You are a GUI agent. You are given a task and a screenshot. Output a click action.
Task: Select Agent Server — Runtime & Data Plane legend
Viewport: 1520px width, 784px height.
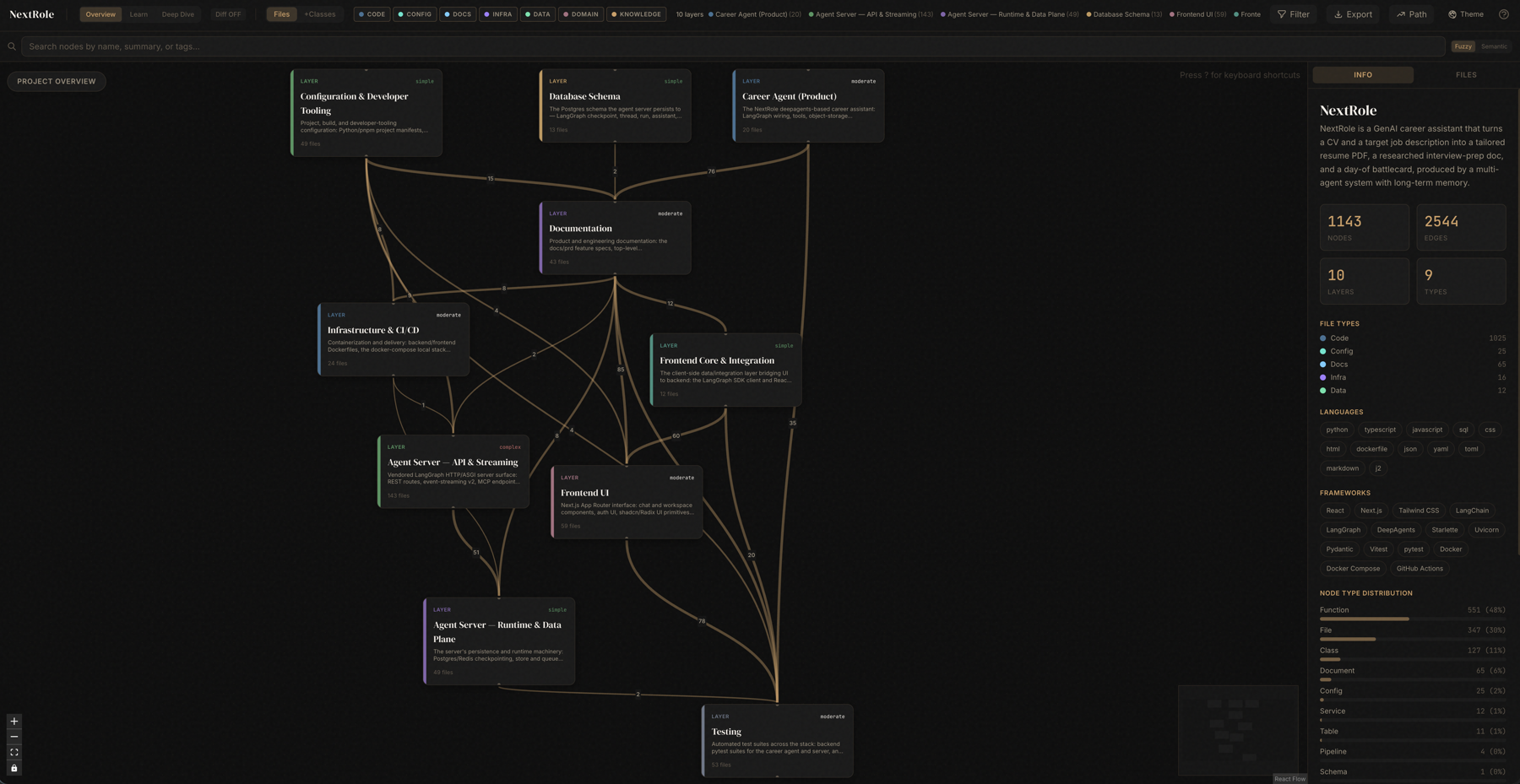pos(1009,14)
